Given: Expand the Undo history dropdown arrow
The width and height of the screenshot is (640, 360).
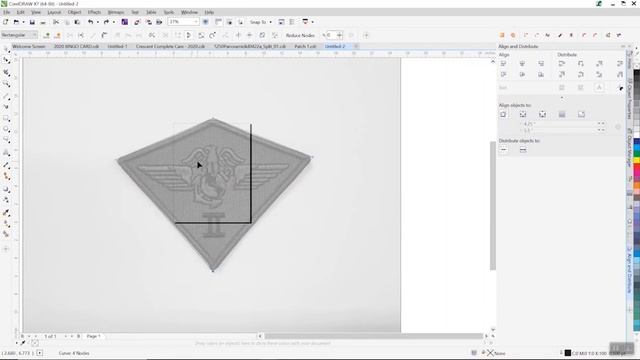Looking at the screenshot, I should (x=98, y=22).
